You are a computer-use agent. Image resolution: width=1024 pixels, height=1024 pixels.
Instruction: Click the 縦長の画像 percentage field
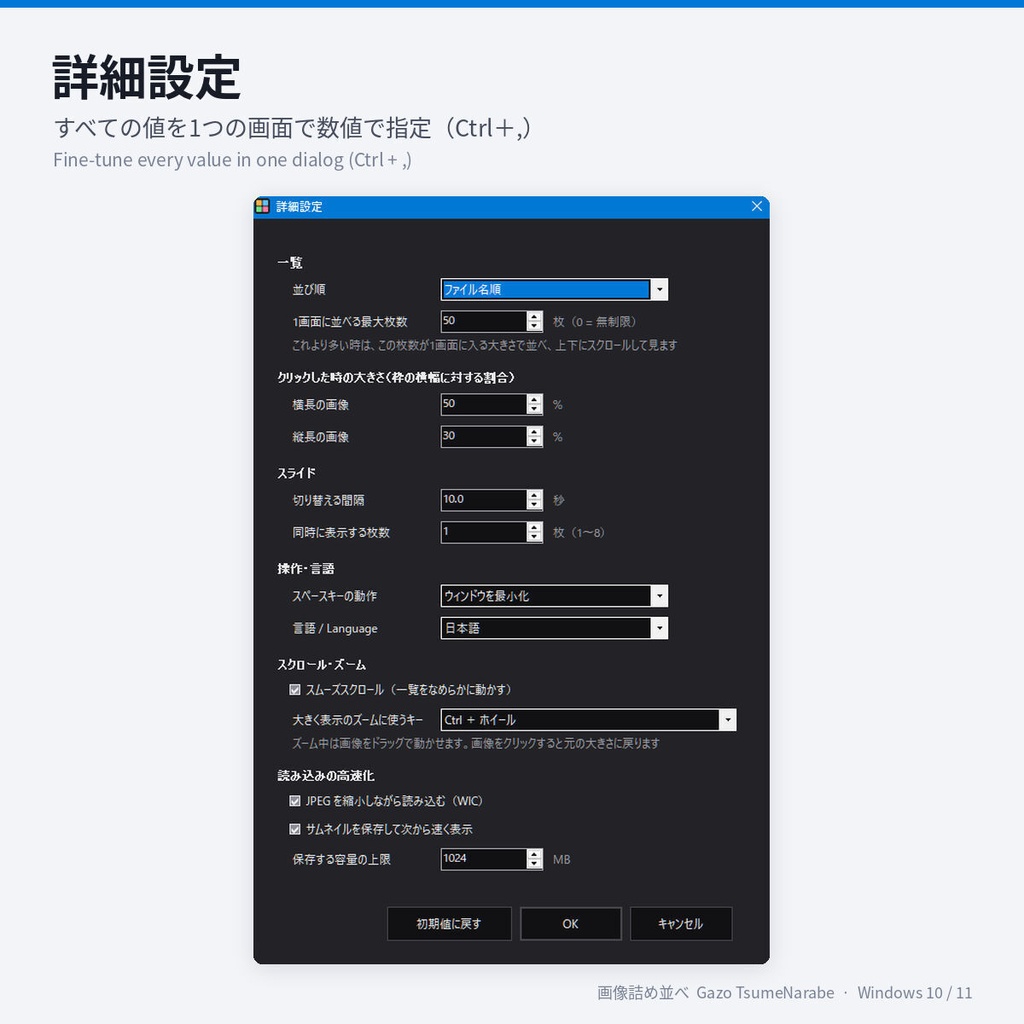(484, 436)
